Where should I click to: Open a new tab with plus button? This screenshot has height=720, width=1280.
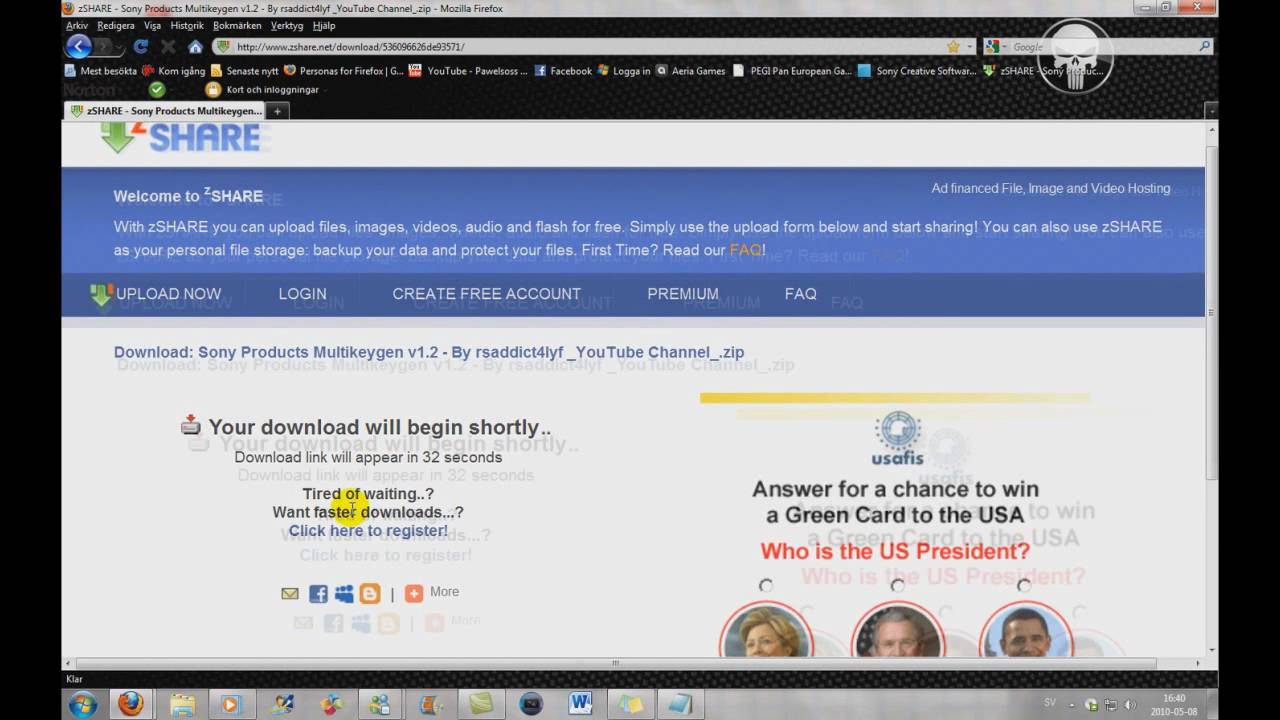[277, 111]
